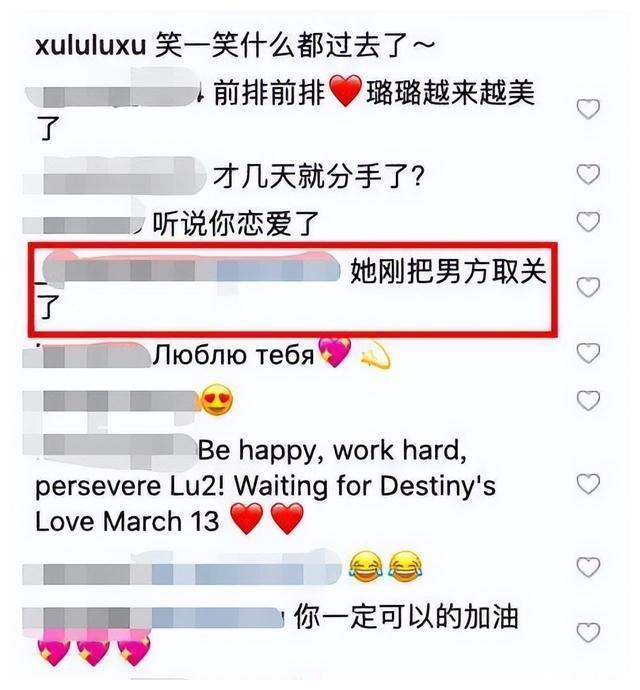Open blurred username in red highlighted comment
Image resolution: width=640 pixels, height=690 pixels.
[190, 268]
